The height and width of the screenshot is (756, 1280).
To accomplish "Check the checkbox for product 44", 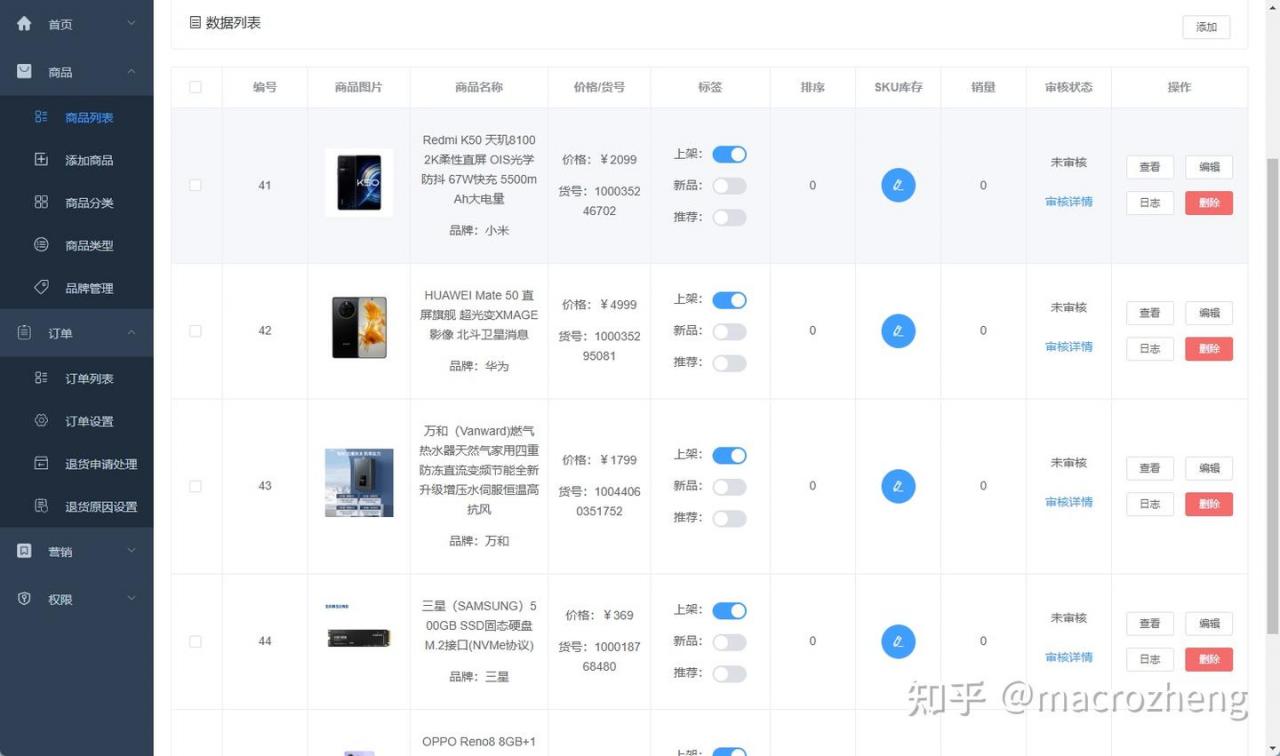I will 195,641.
